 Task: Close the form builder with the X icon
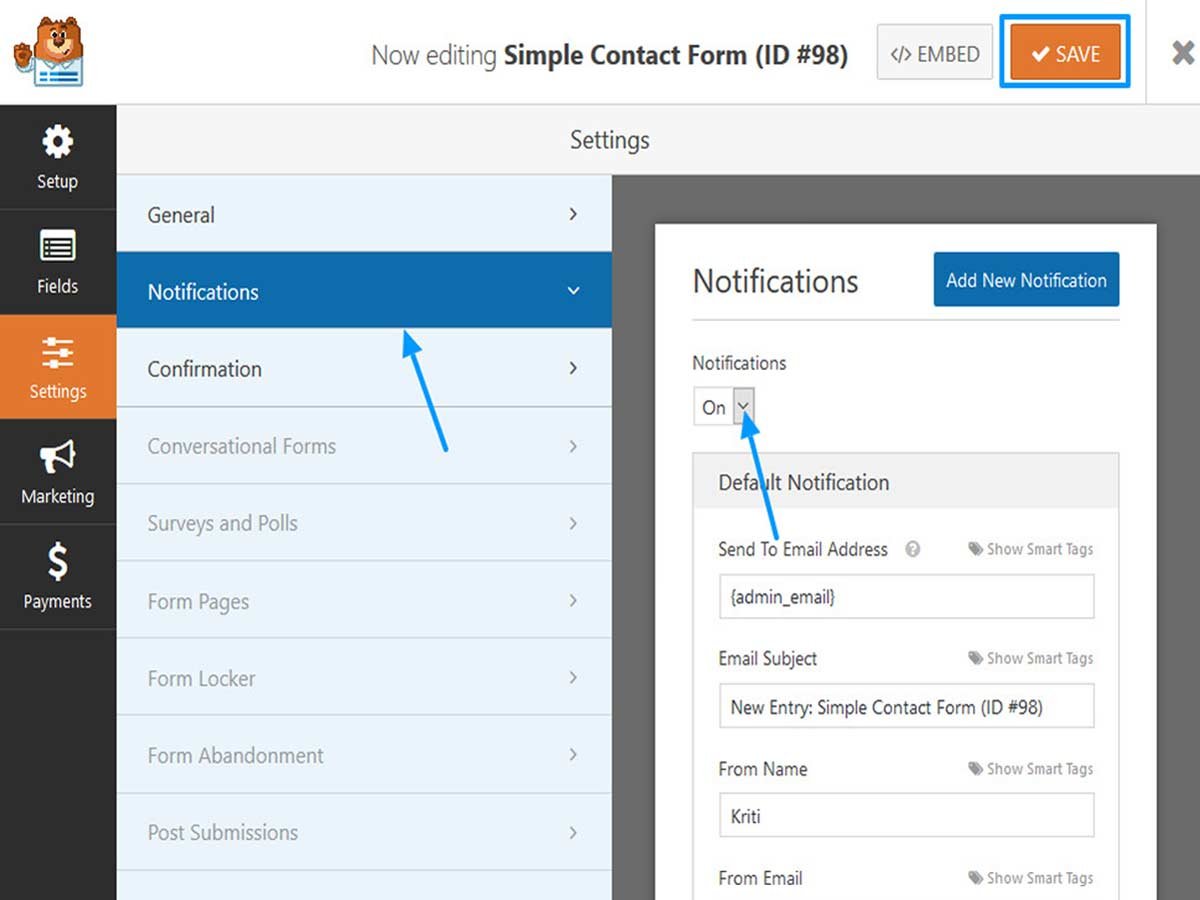tap(1183, 53)
